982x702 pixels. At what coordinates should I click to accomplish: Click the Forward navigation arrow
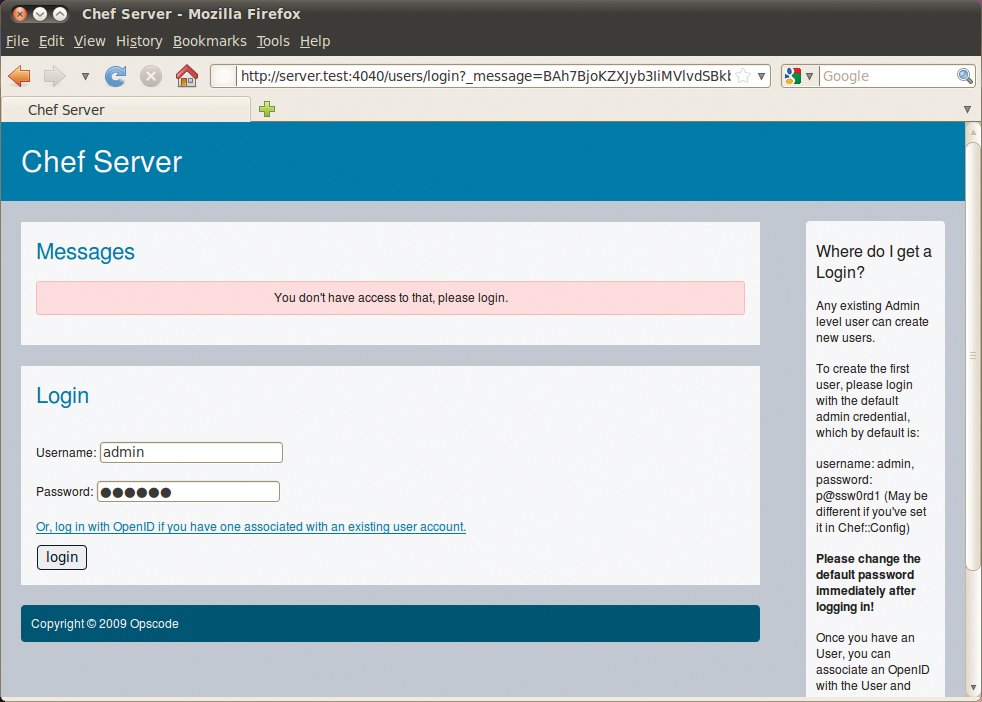pos(54,76)
